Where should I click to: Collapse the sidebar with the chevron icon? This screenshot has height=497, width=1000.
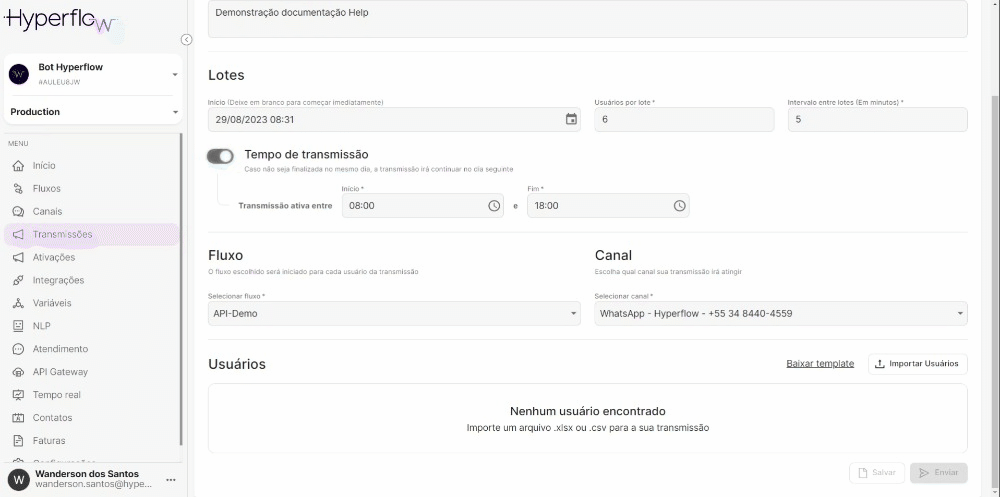186,40
